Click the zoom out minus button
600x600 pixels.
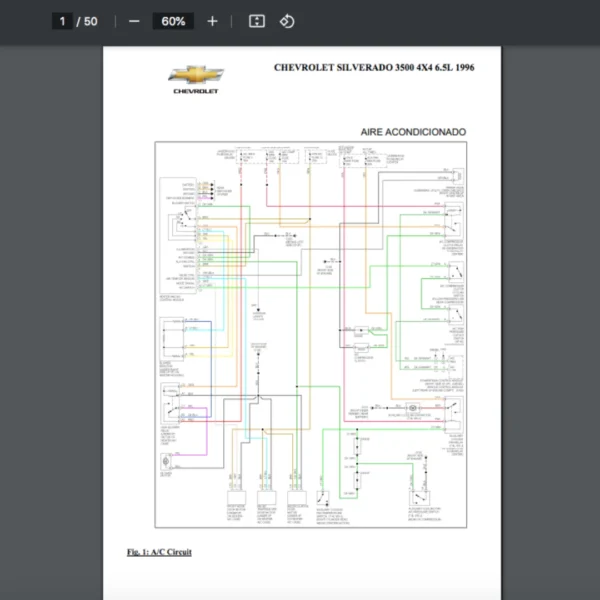tap(134, 21)
